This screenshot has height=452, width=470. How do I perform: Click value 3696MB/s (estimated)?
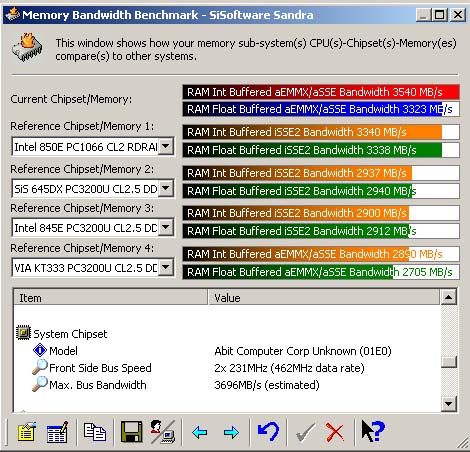267,385
